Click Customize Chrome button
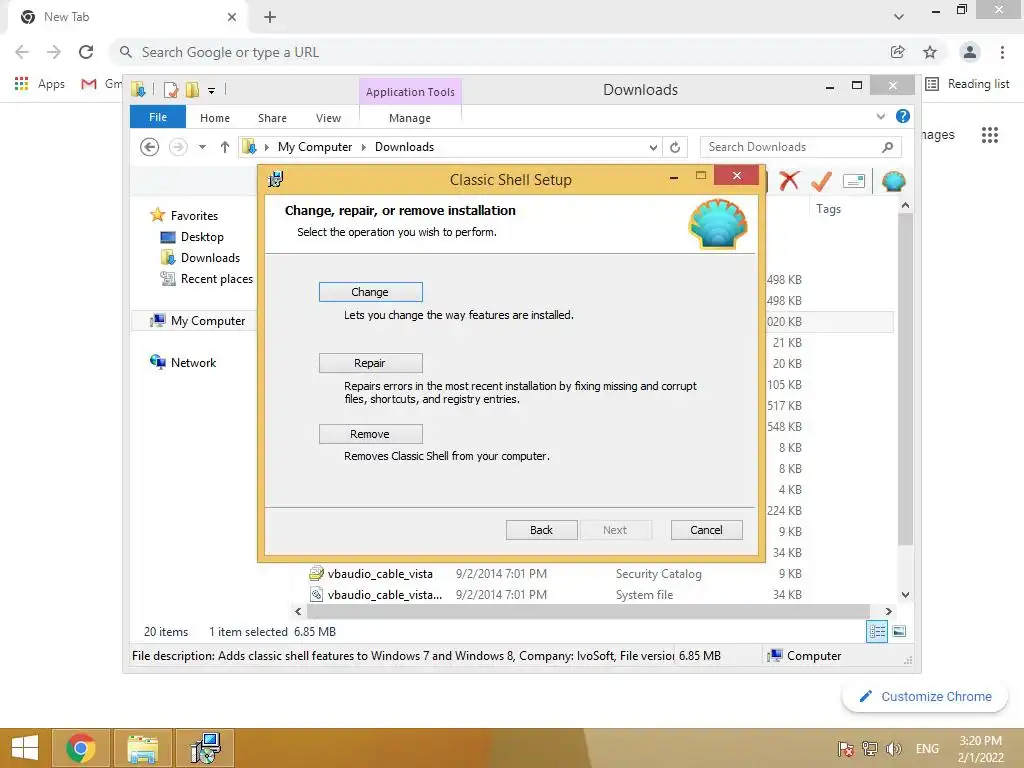The height and width of the screenshot is (768, 1024). point(925,697)
